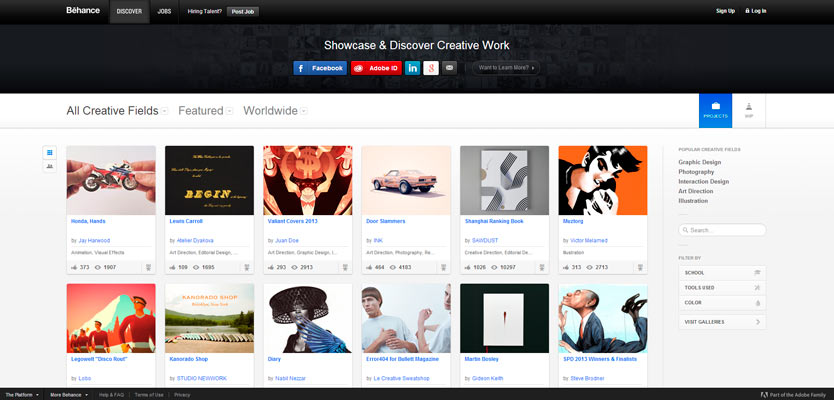Click views eye icon on Lewis Carroll card
This screenshot has width=834, height=400.
click(196, 268)
